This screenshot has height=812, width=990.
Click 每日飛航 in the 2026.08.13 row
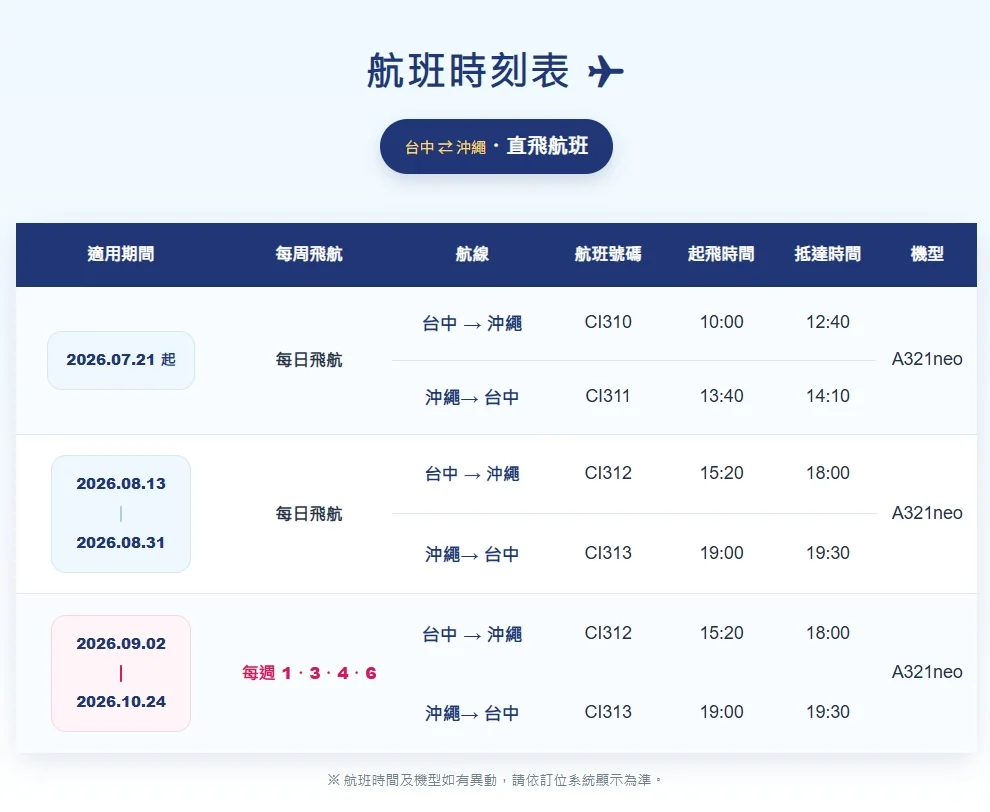tap(309, 513)
